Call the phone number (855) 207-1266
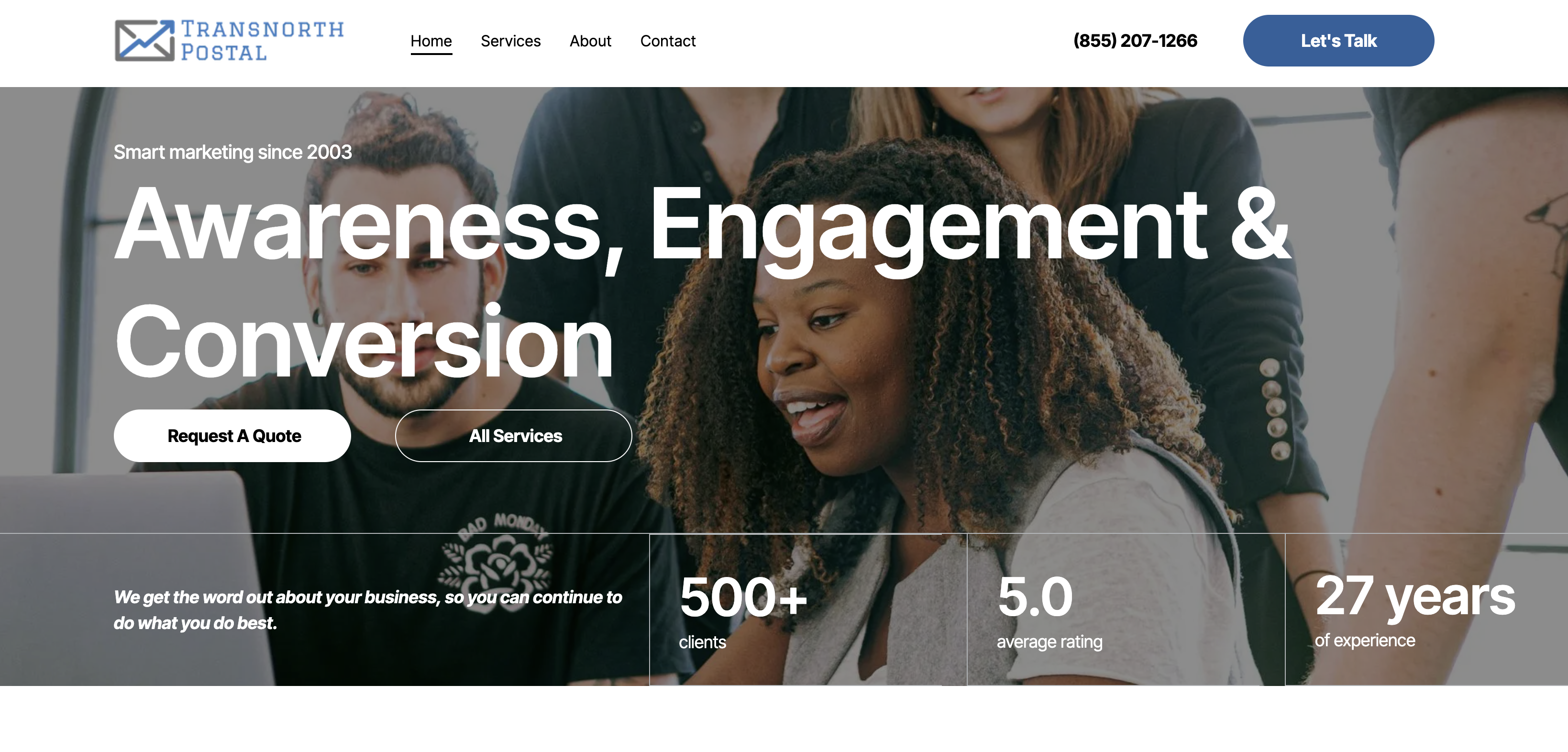 pos(1135,41)
